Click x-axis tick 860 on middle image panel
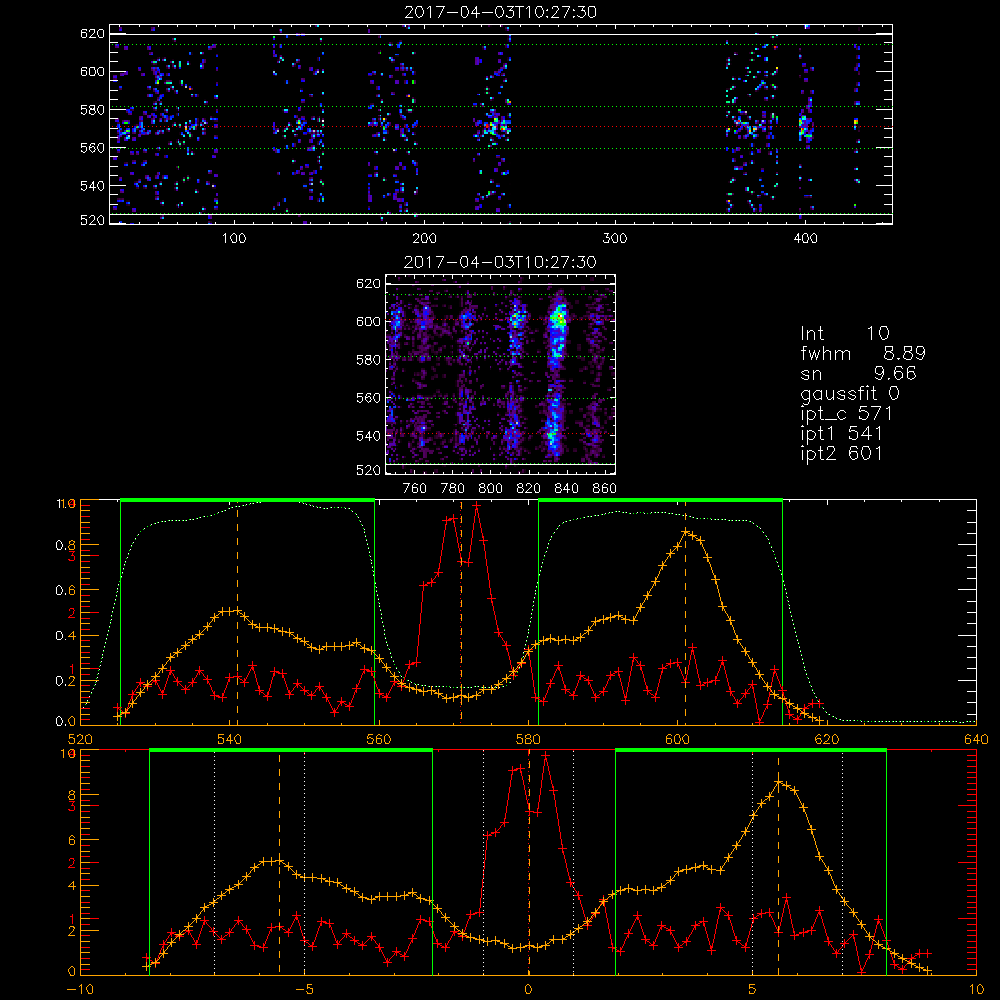Screen dimensions: 1000x1000 point(604,489)
